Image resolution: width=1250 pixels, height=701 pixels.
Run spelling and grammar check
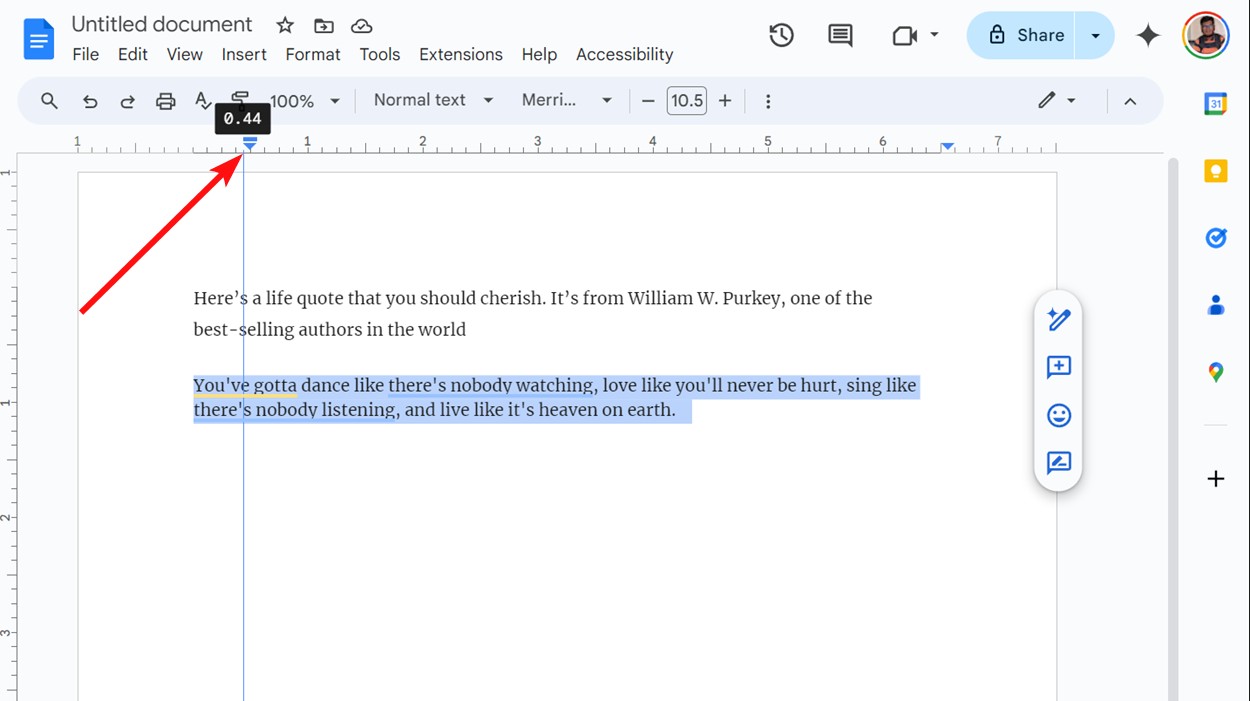(202, 100)
